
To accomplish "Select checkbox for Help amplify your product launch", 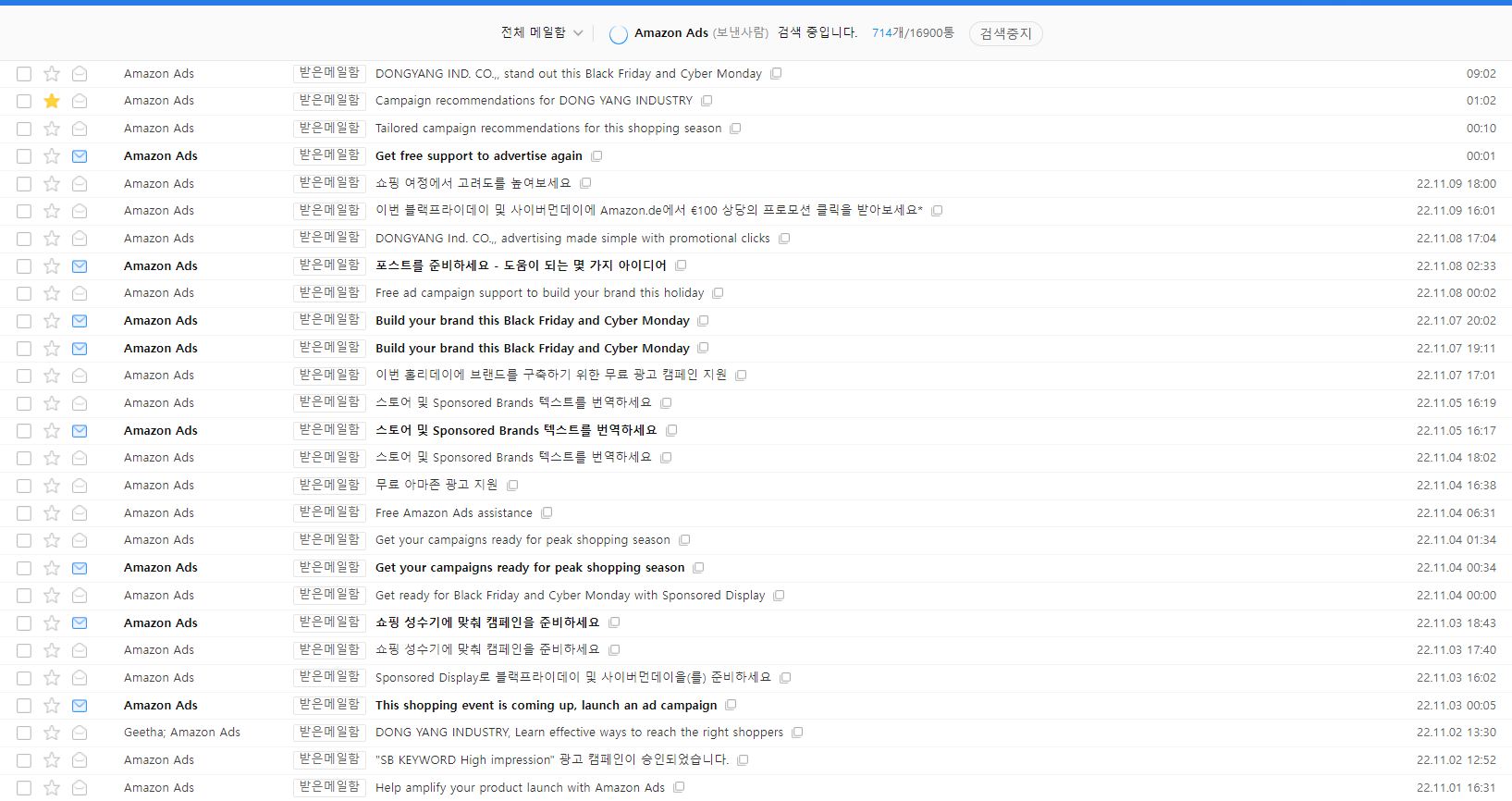I will (x=24, y=788).
